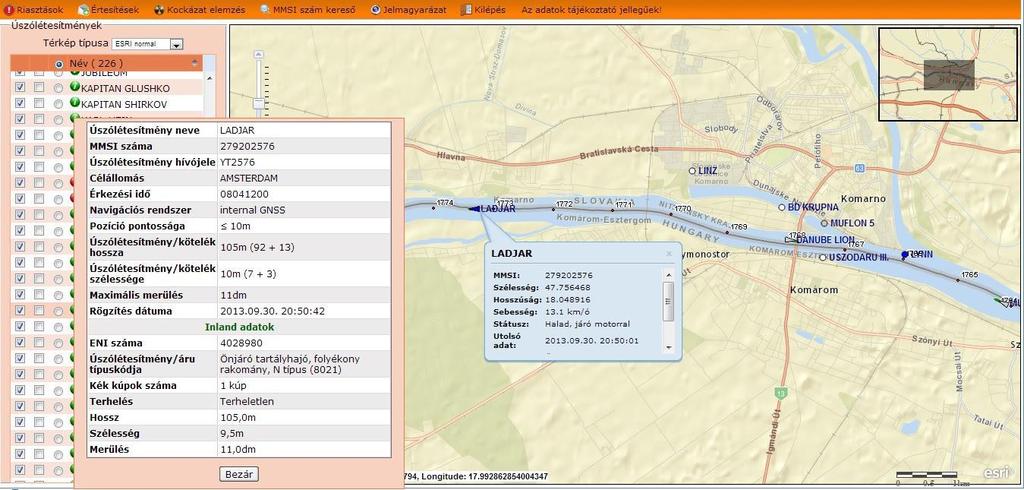Click the road 13 shield on map

click(x=780, y=393)
